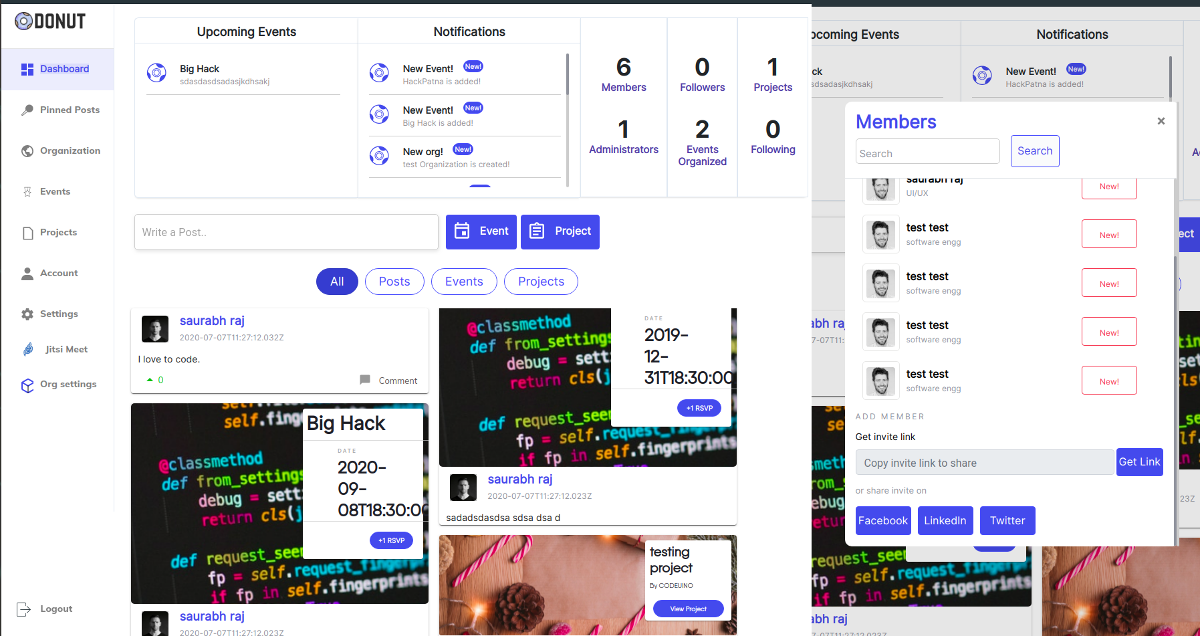Switch to the Posts feed filter
Image resolution: width=1200 pixels, height=636 pixels.
point(394,282)
